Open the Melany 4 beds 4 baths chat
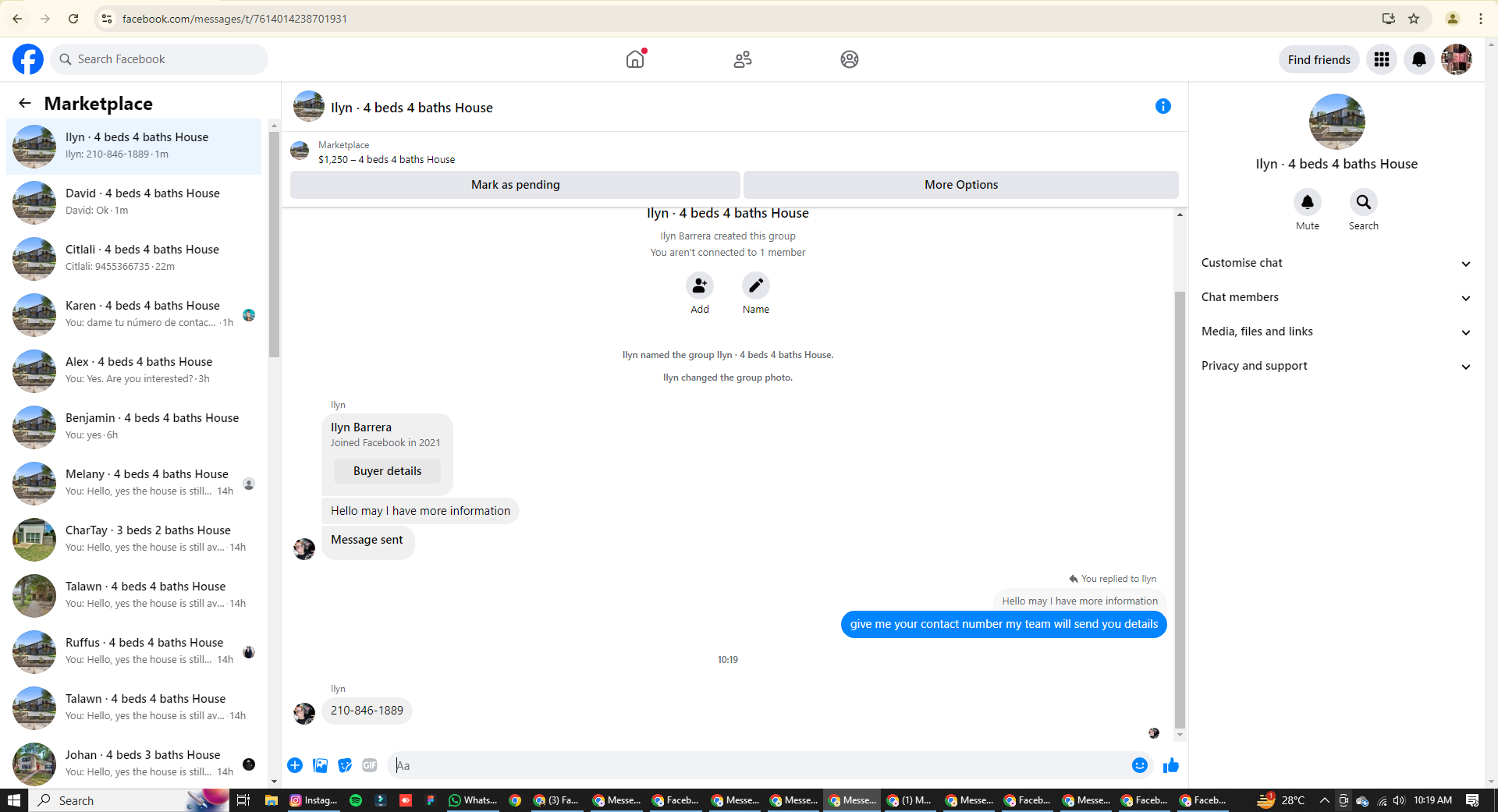 [x=134, y=484]
